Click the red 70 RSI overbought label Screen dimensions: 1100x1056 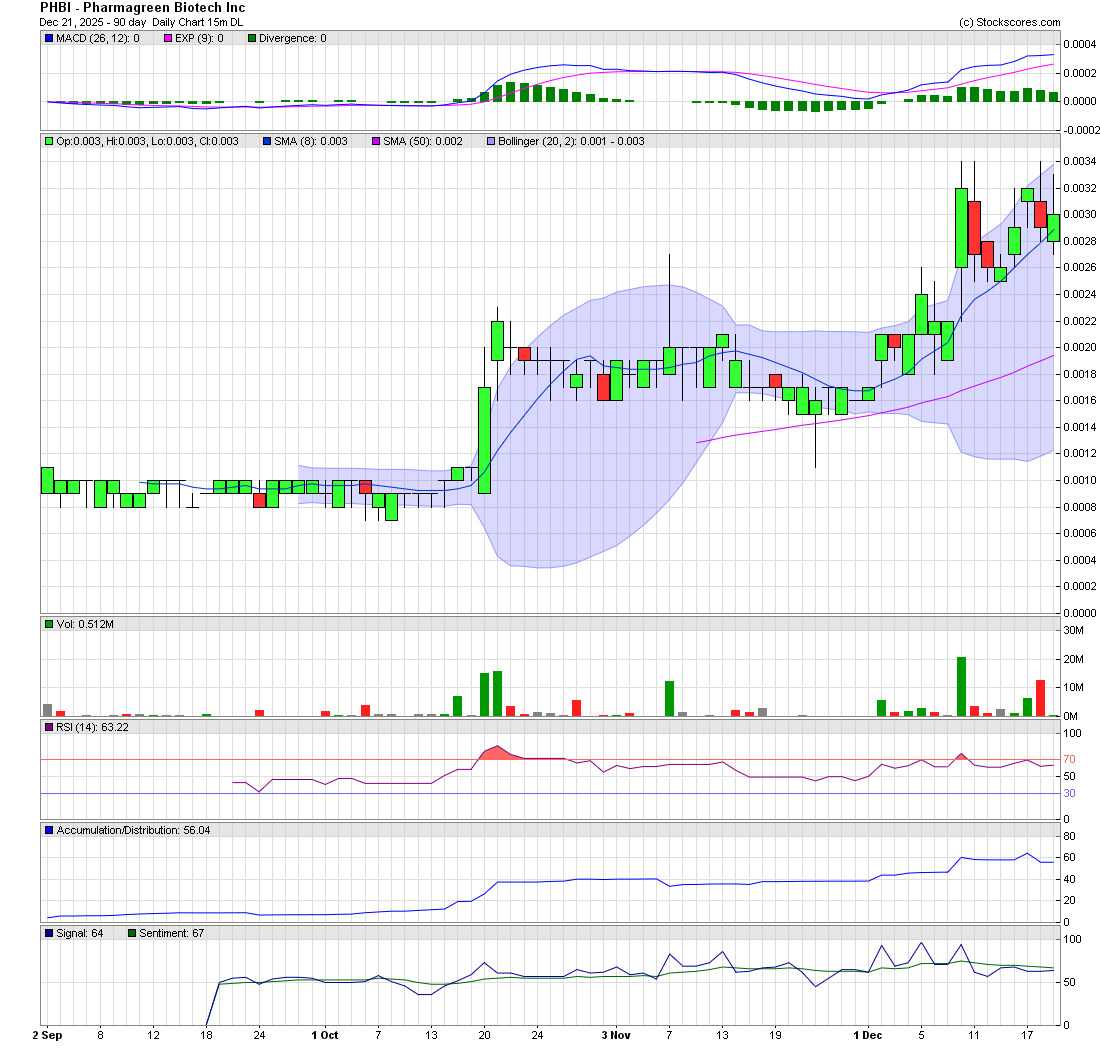coord(1069,759)
